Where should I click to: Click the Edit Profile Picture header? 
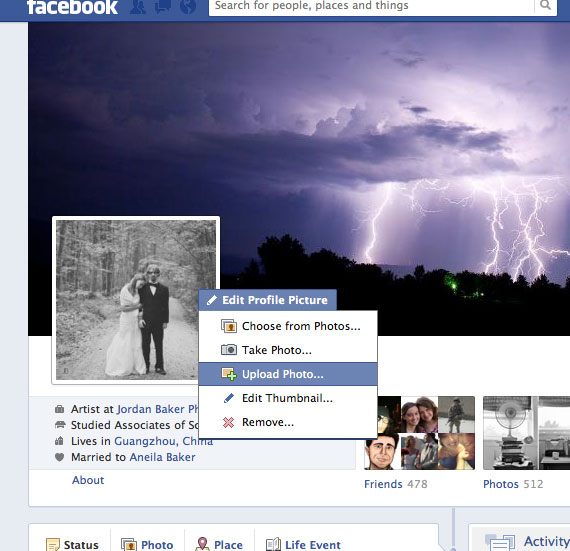268,300
